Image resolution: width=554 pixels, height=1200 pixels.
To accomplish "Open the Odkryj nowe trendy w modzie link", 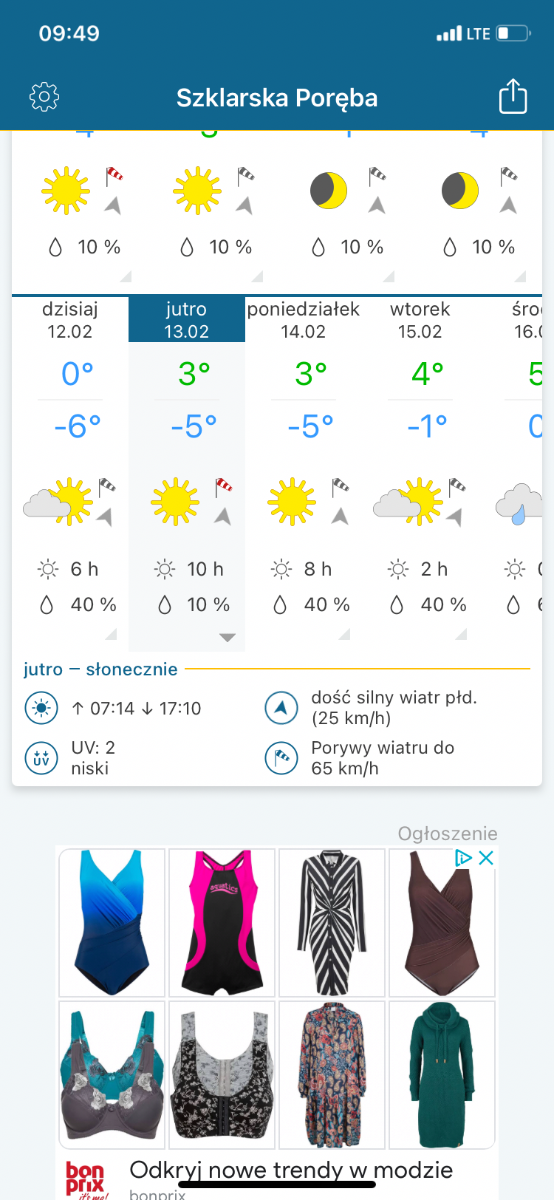I will (291, 1170).
